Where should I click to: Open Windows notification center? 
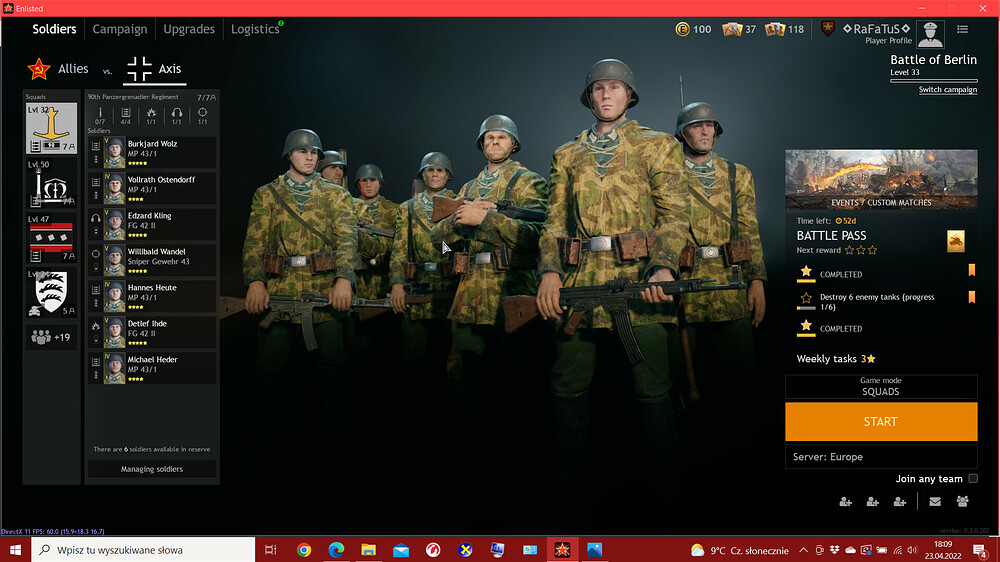pyautogui.click(x=980, y=550)
